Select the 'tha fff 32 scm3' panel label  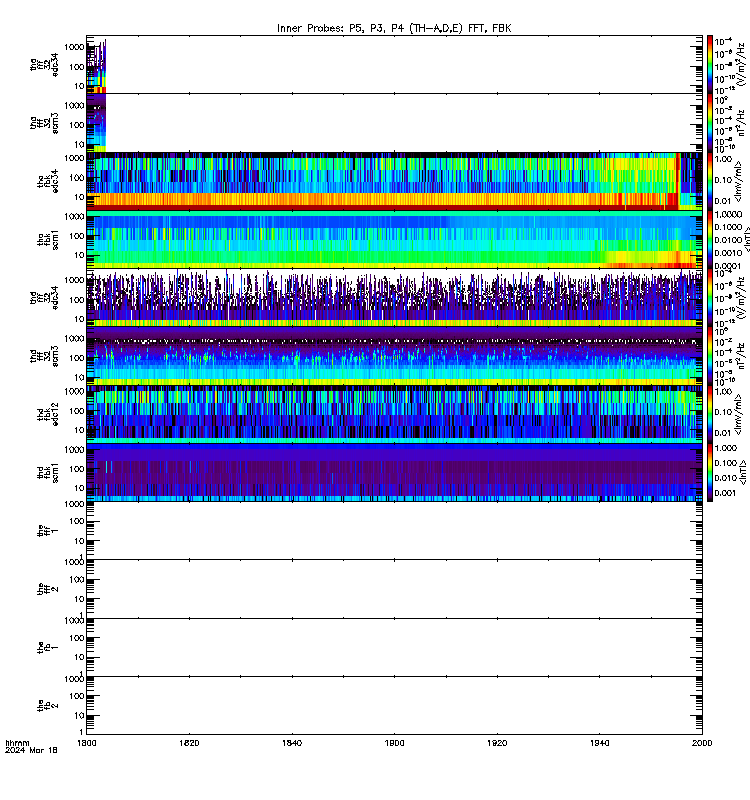tap(44, 123)
